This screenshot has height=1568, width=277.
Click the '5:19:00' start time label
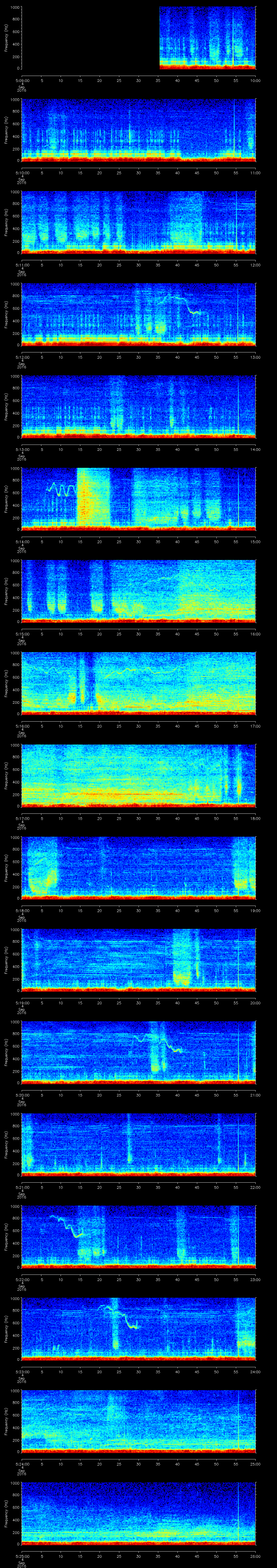pyautogui.click(x=22, y=1003)
